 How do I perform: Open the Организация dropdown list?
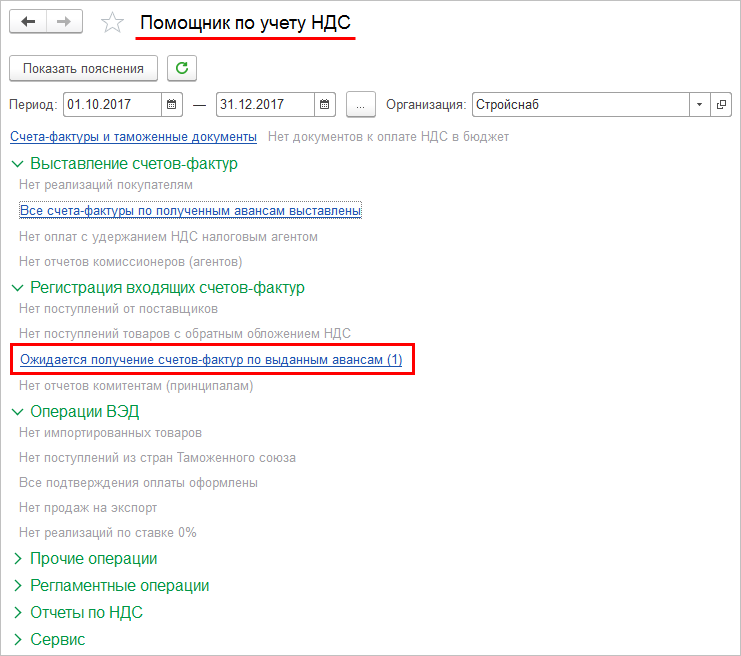coord(698,104)
